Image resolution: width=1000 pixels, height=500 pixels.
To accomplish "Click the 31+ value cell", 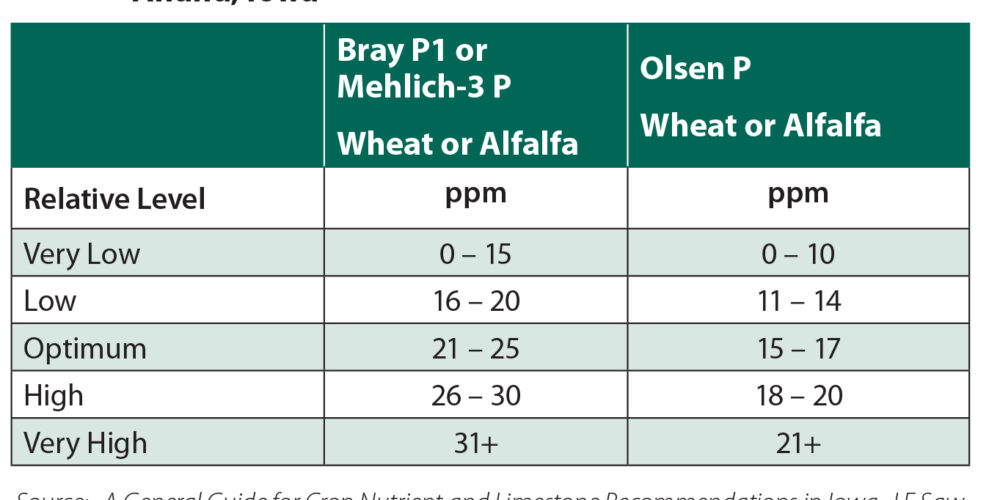I will click(476, 443).
